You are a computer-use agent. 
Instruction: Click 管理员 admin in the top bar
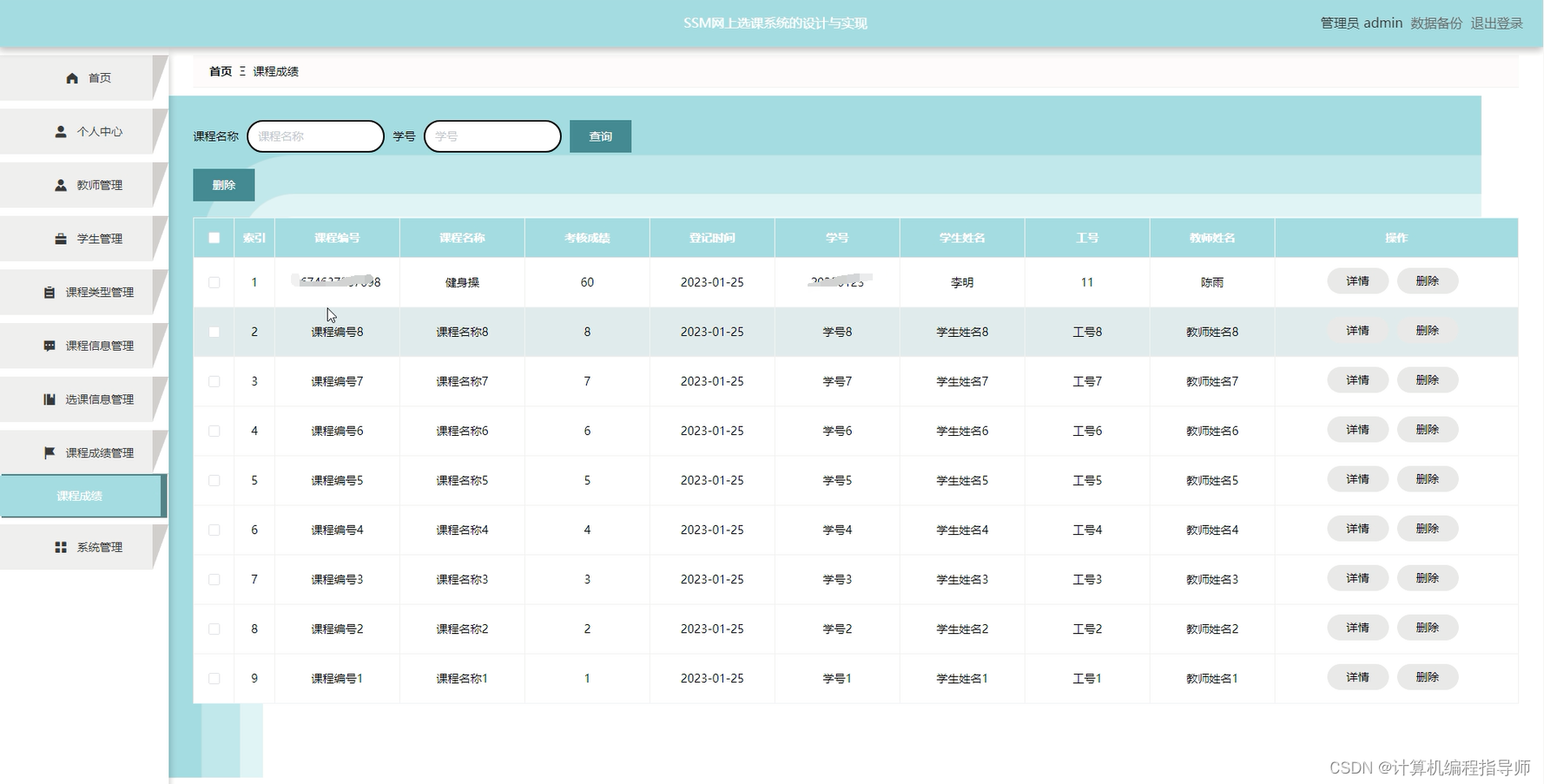(x=1361, y=23)
